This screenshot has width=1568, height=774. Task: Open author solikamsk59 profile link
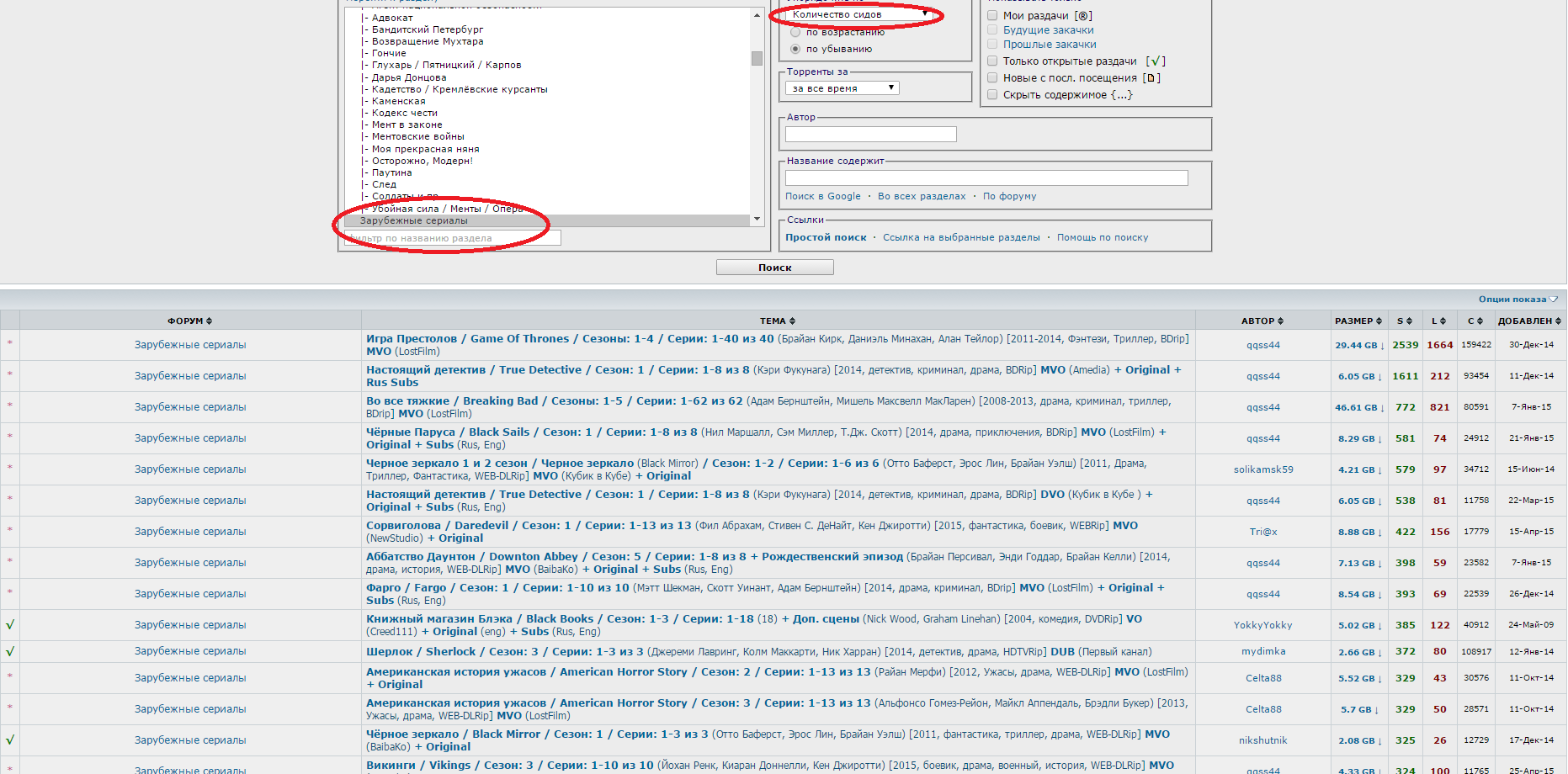point(1263,469)
